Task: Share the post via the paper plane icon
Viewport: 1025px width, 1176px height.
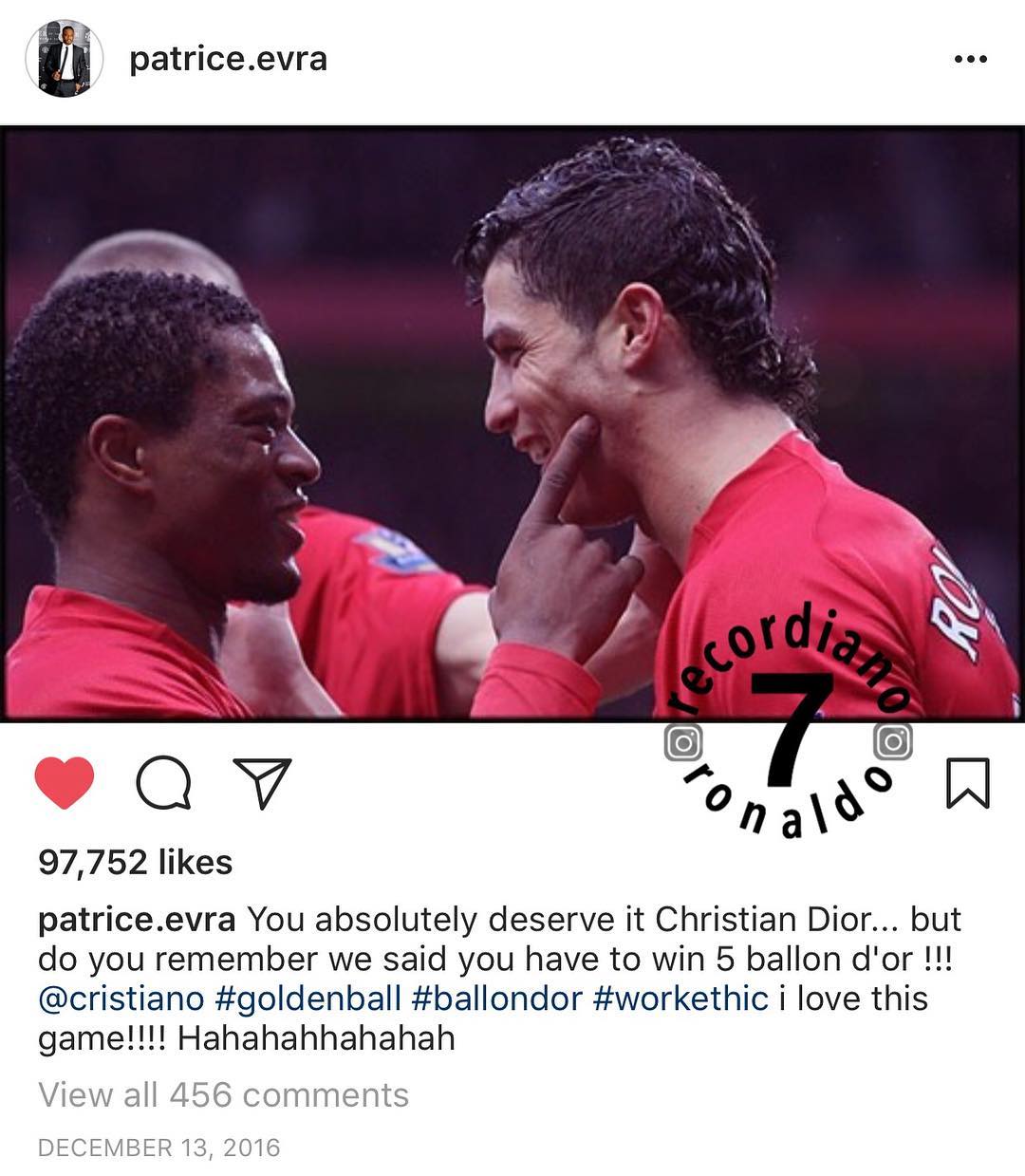Action: (261, 784)
